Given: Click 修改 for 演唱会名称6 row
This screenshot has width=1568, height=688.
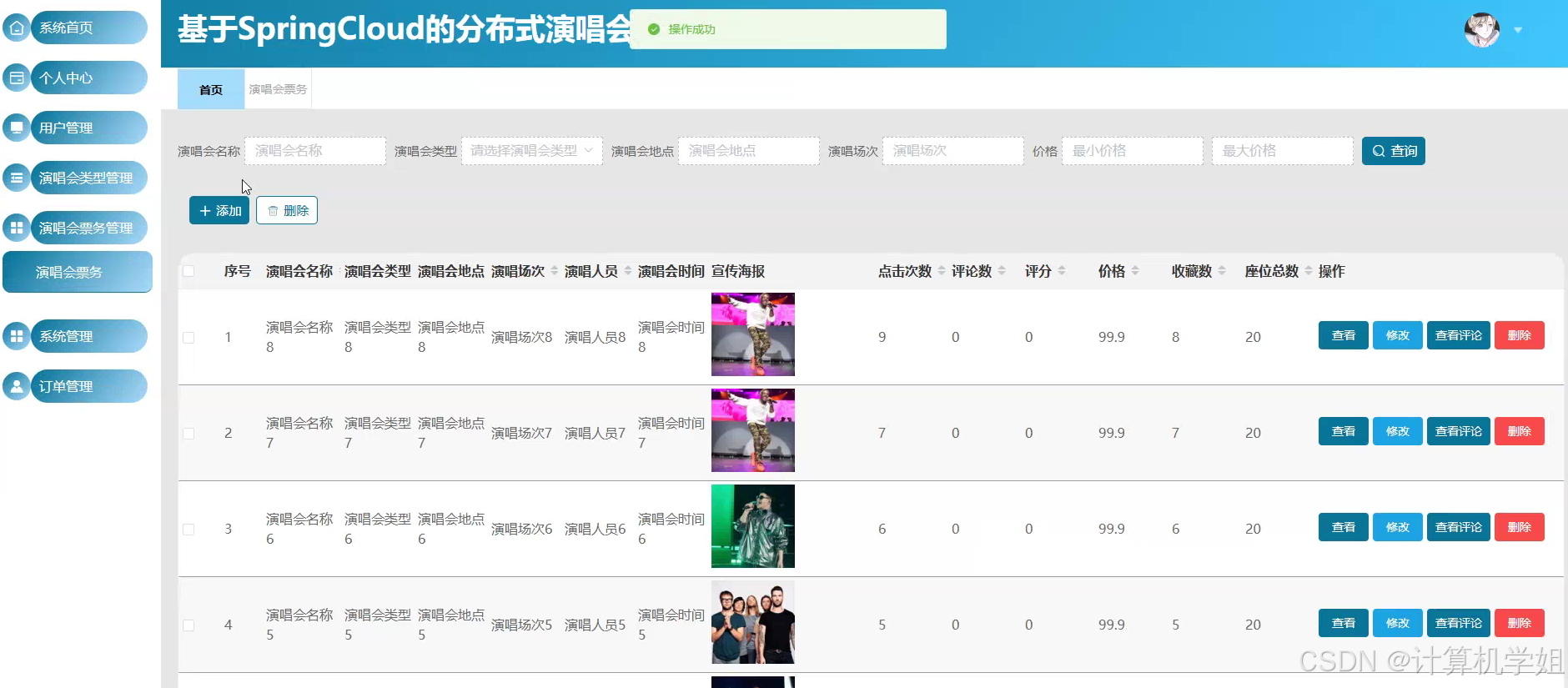Looking at the screenshot, I should 1398,527.
